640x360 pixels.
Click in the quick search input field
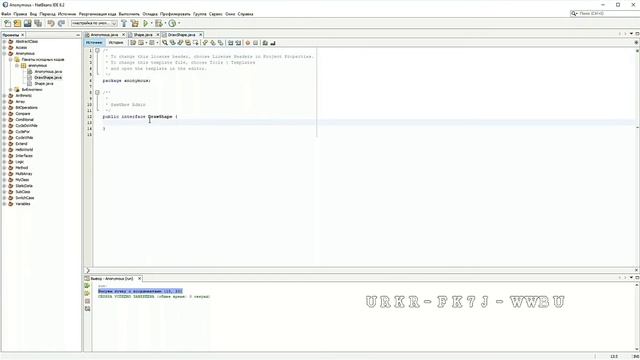(608, 13)
